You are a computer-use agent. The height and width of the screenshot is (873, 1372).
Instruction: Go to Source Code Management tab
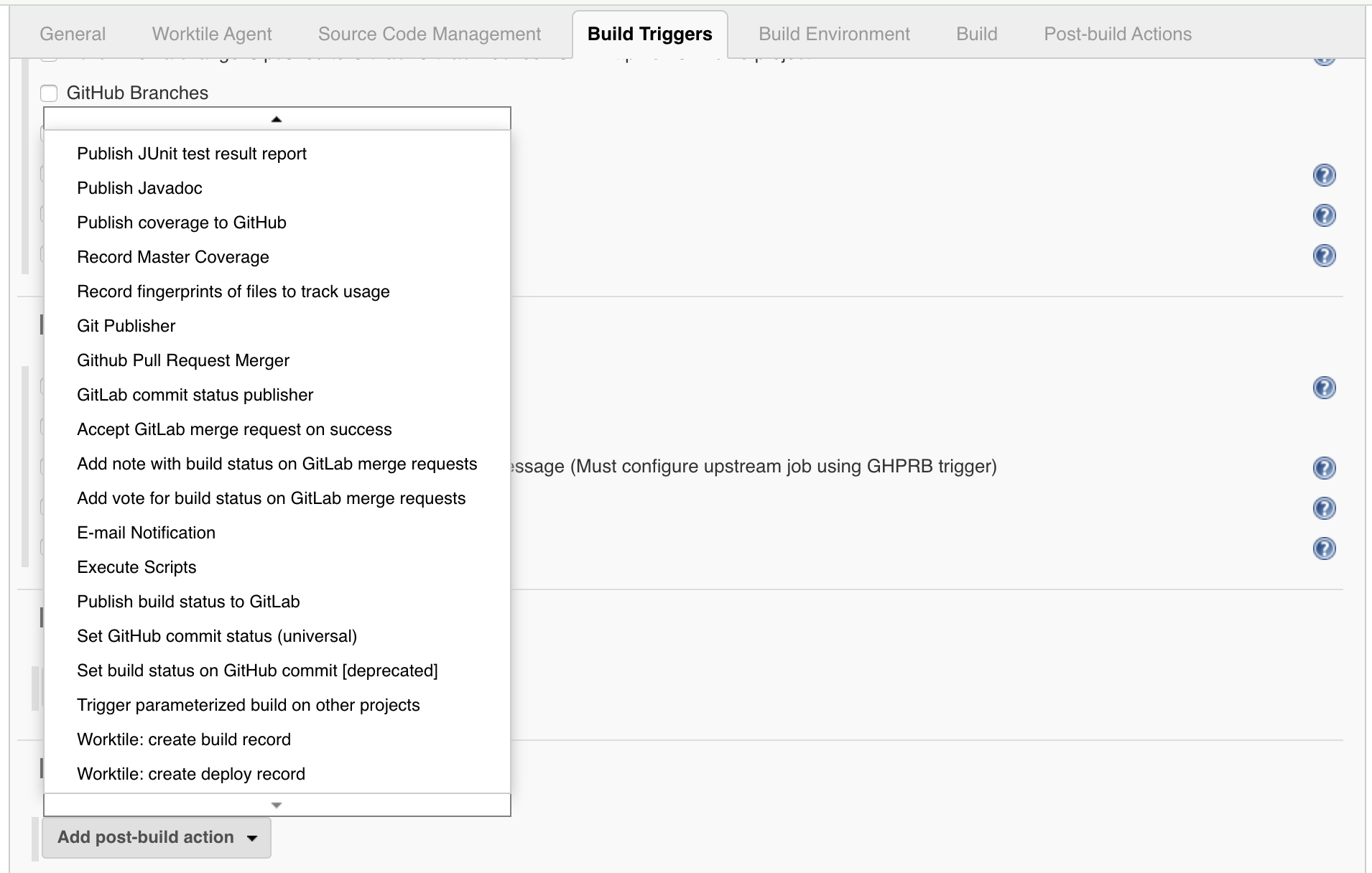(x=430, y=34)
